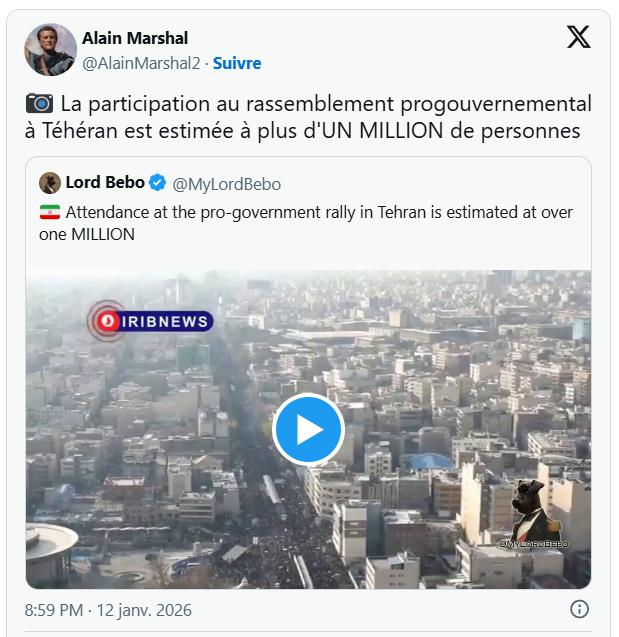Click the French tweet text about Téhéran
Screen dimensions: 619x637
(x=308, y=117)
